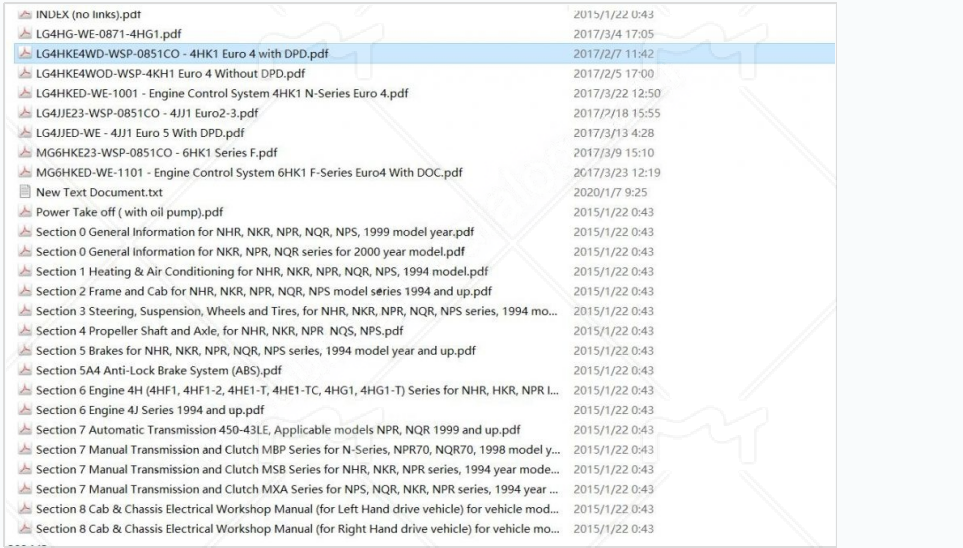
Task: Click PDF icon of Section 7 MBP Series file
Action: (x=25, y=449)
